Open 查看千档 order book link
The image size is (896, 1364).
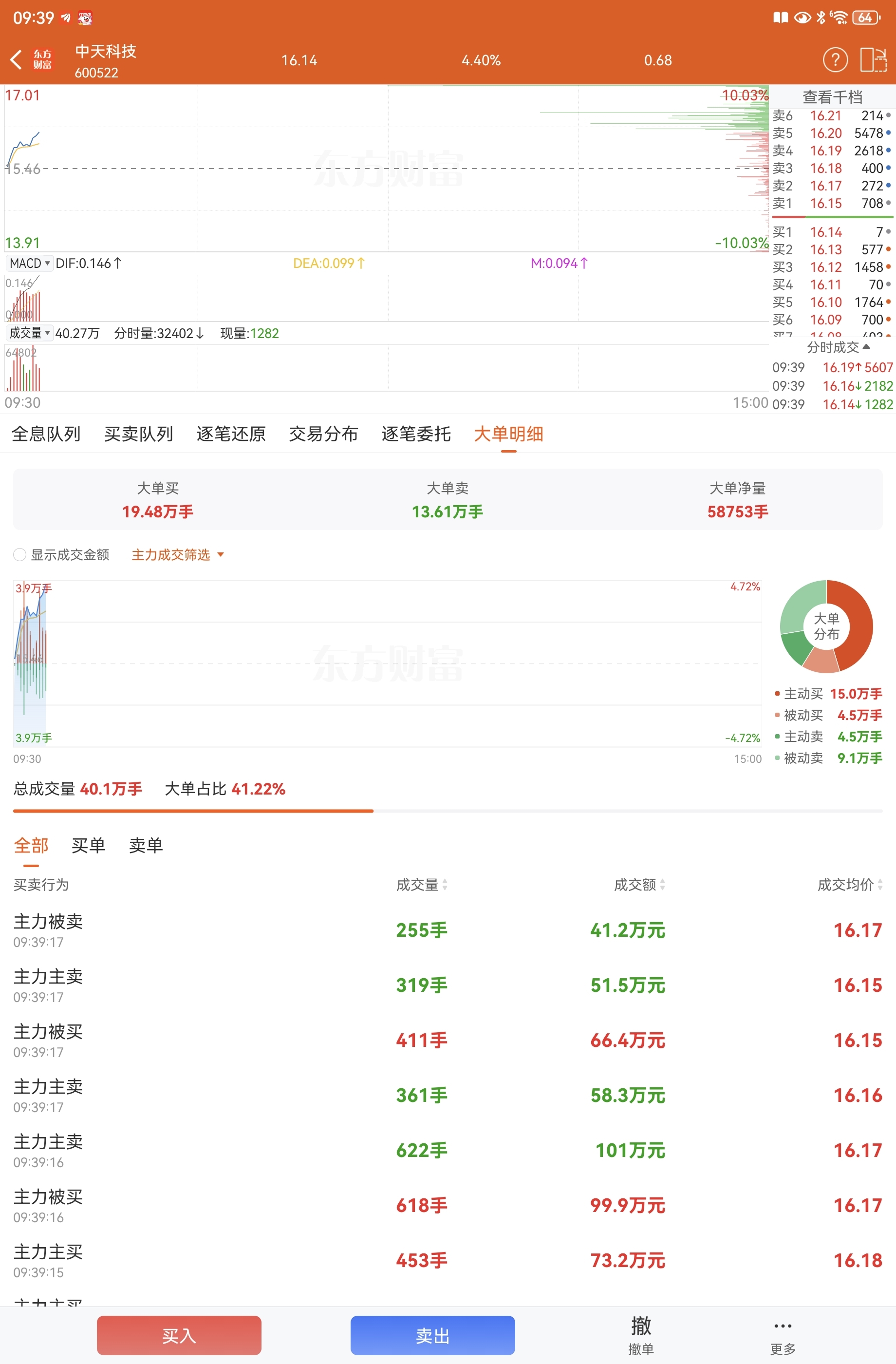coord(832,97)
